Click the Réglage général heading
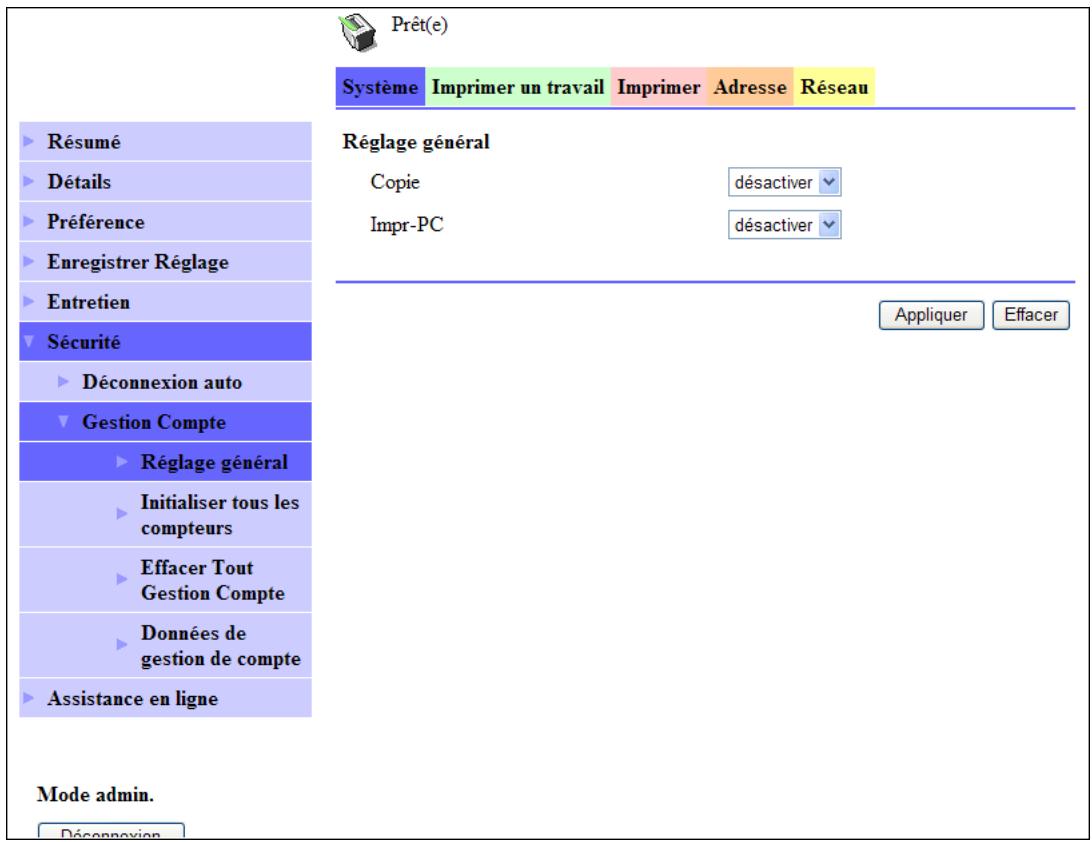Viewport: 1092px width, 842px height. point(416,141)
